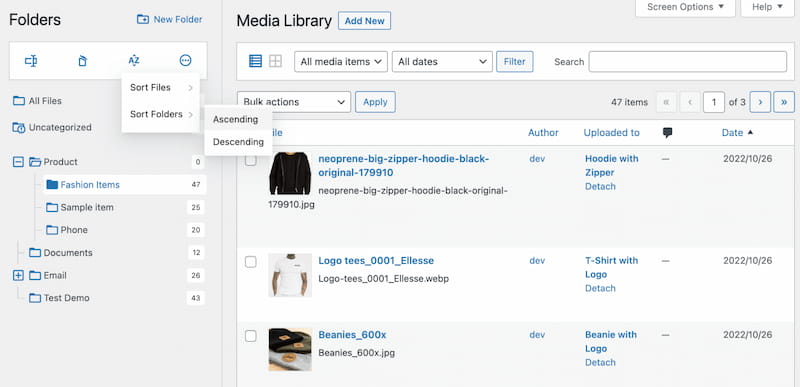Open the neoprene-big-zipper-hoodie file title
800x387 pixels.
404,166
